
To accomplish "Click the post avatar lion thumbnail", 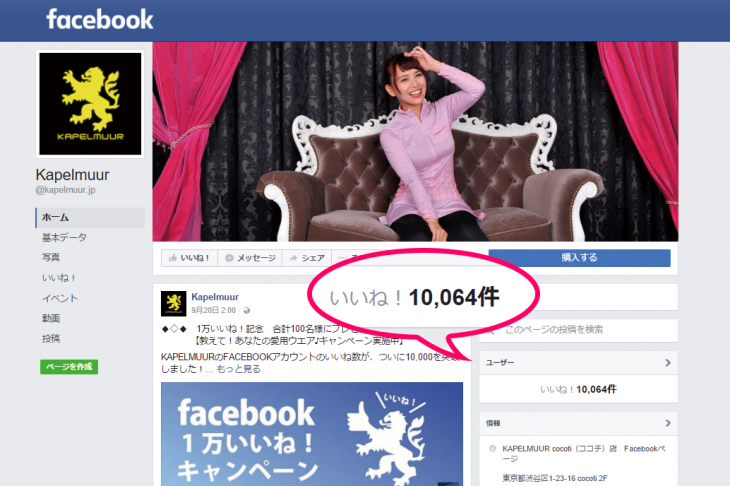I will click(x=174, y=304).
